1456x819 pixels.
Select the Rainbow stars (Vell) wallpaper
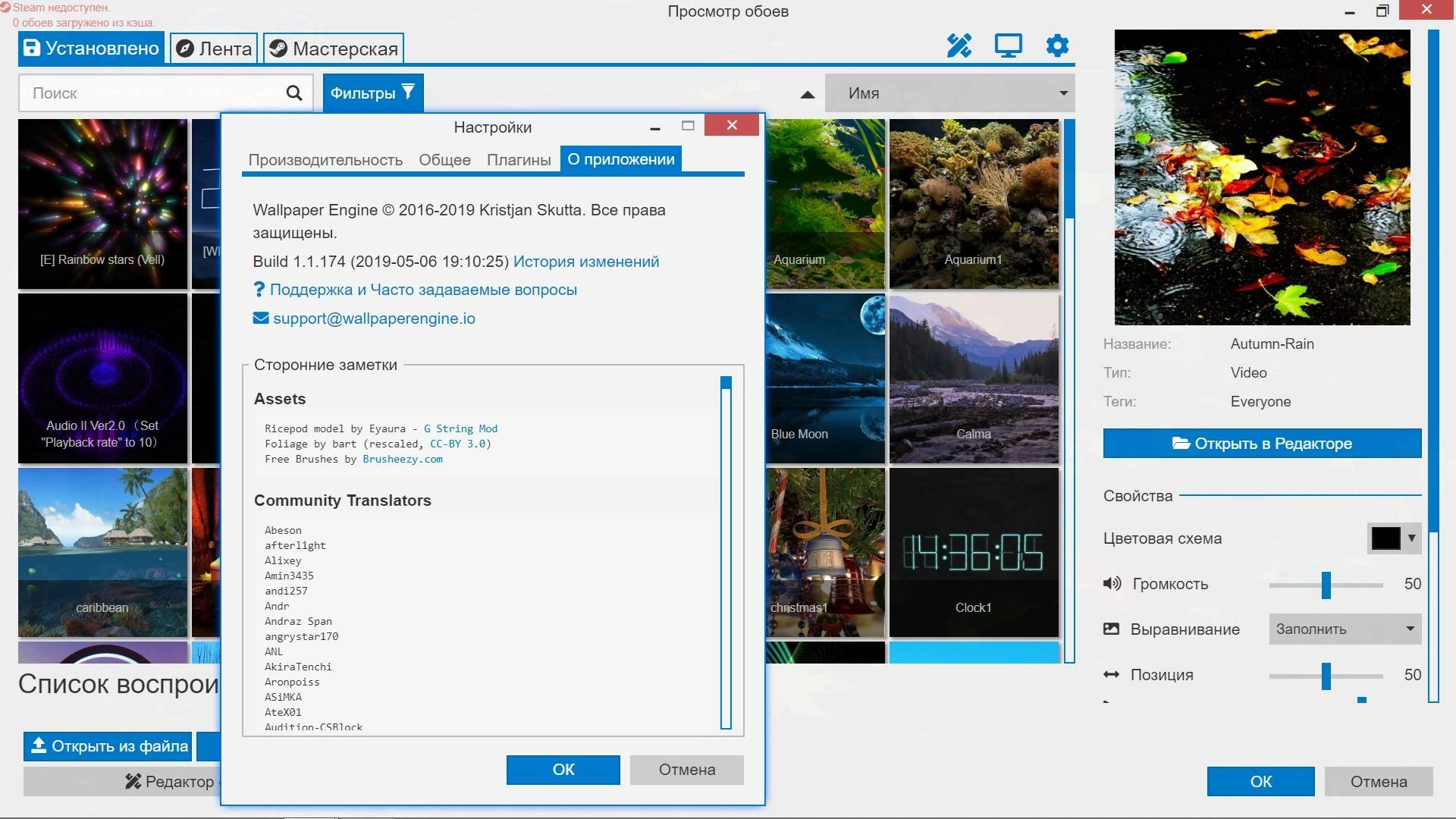point(102,204)
